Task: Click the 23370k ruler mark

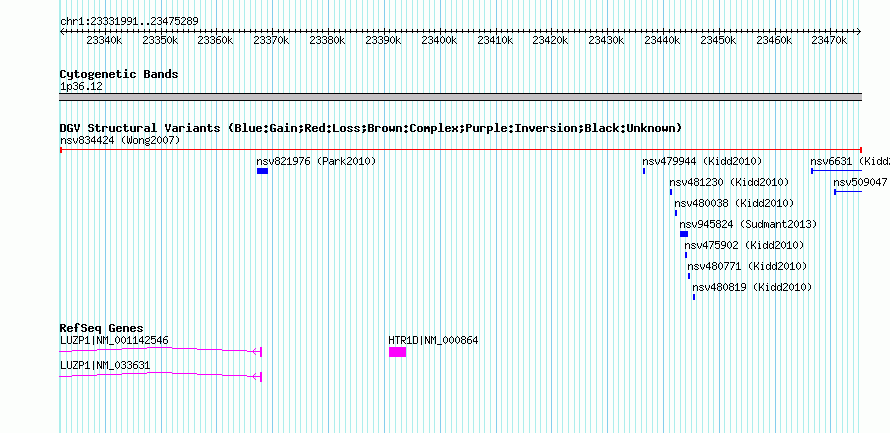Action: [x=271, y=40]
